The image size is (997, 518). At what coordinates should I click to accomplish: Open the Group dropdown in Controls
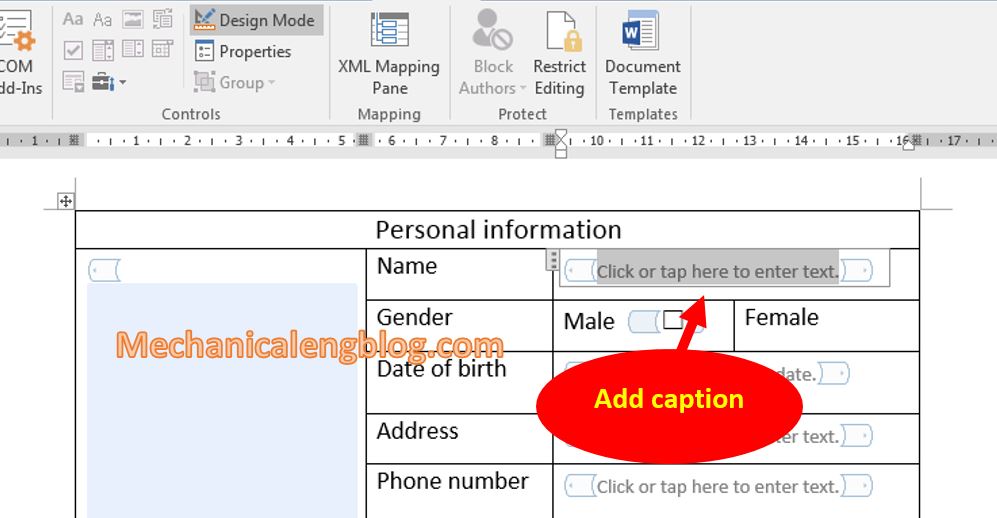pos(235,82)
